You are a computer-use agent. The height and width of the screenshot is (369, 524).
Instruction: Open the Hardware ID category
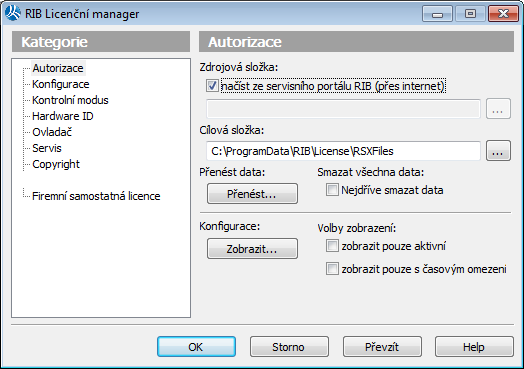click(x=62, y=116)
